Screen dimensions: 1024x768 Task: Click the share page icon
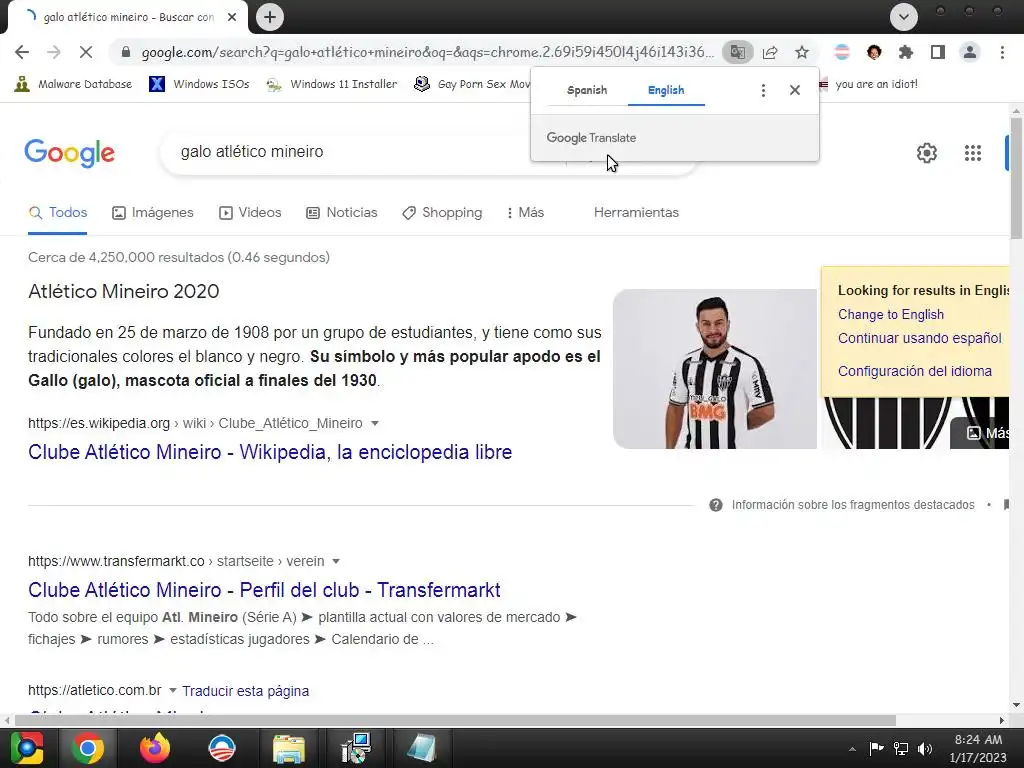[x=770, y=52]
